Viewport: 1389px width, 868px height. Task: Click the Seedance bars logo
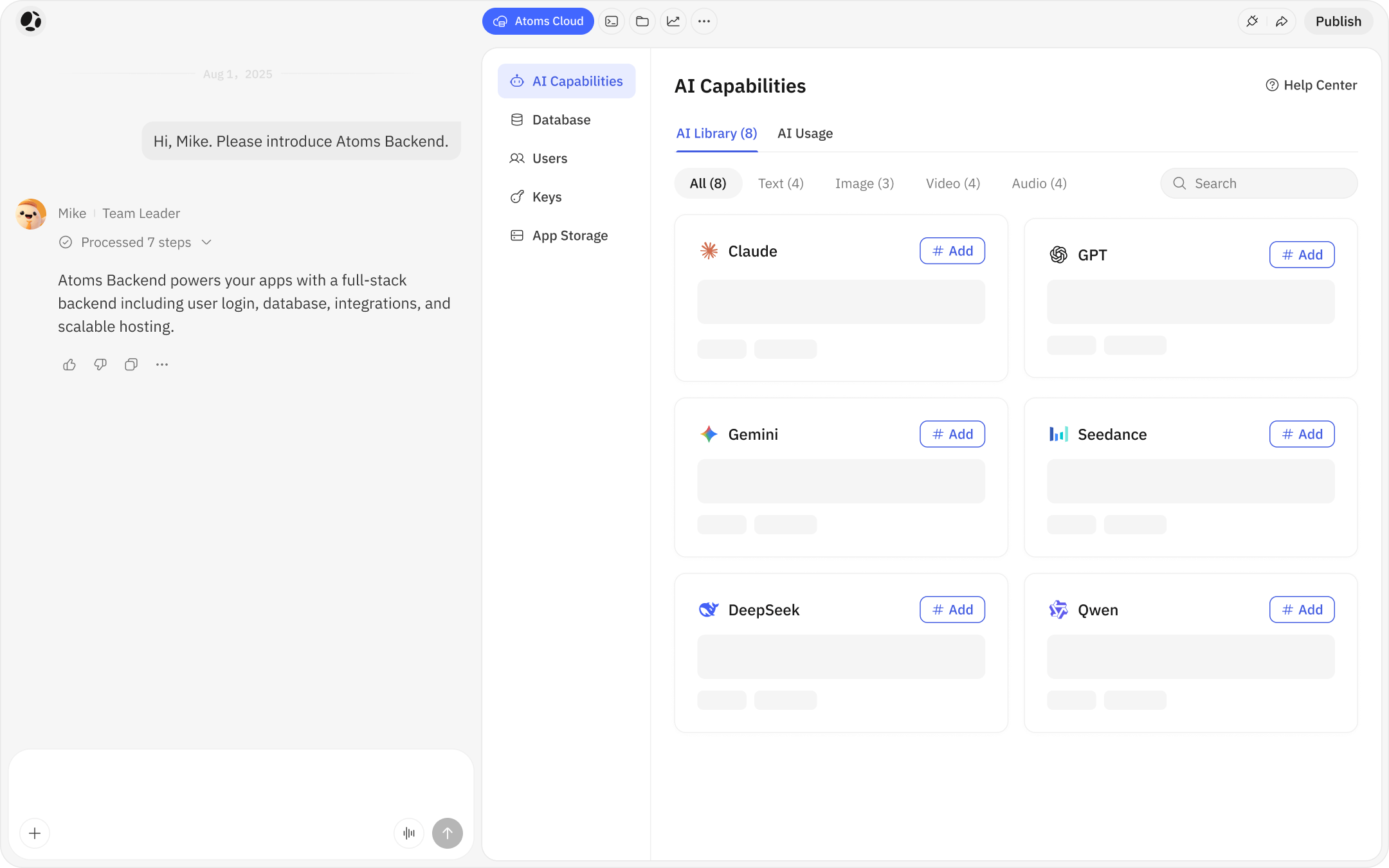coord(1058,434)
